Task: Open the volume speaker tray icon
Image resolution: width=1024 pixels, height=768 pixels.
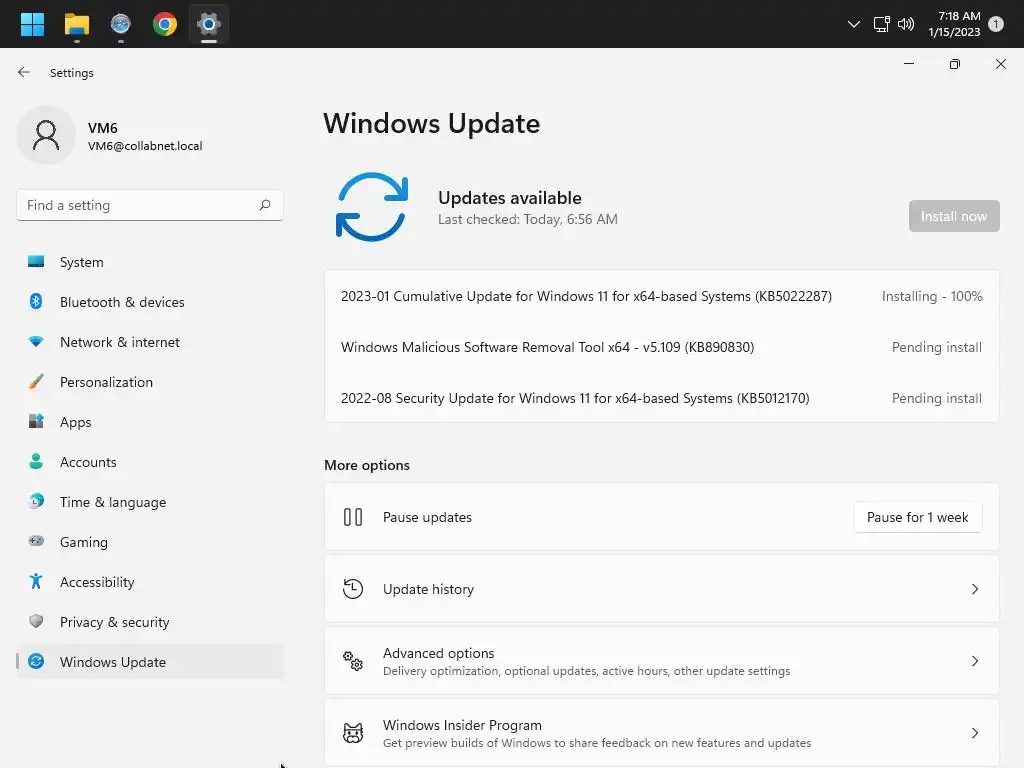Action: [906, 24]
